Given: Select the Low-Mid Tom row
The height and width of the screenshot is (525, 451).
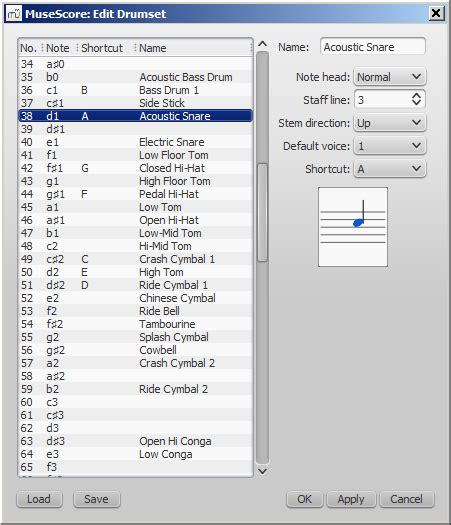Looking at the screenshot, I should click(136, 233).
